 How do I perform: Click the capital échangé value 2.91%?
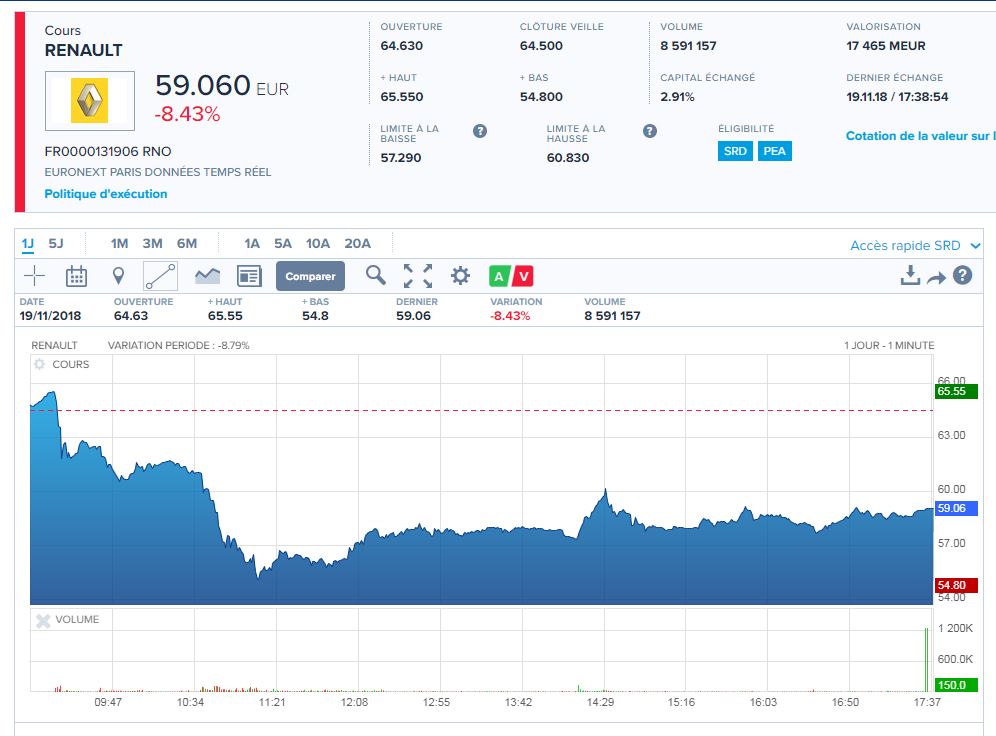tap(677, 97)
